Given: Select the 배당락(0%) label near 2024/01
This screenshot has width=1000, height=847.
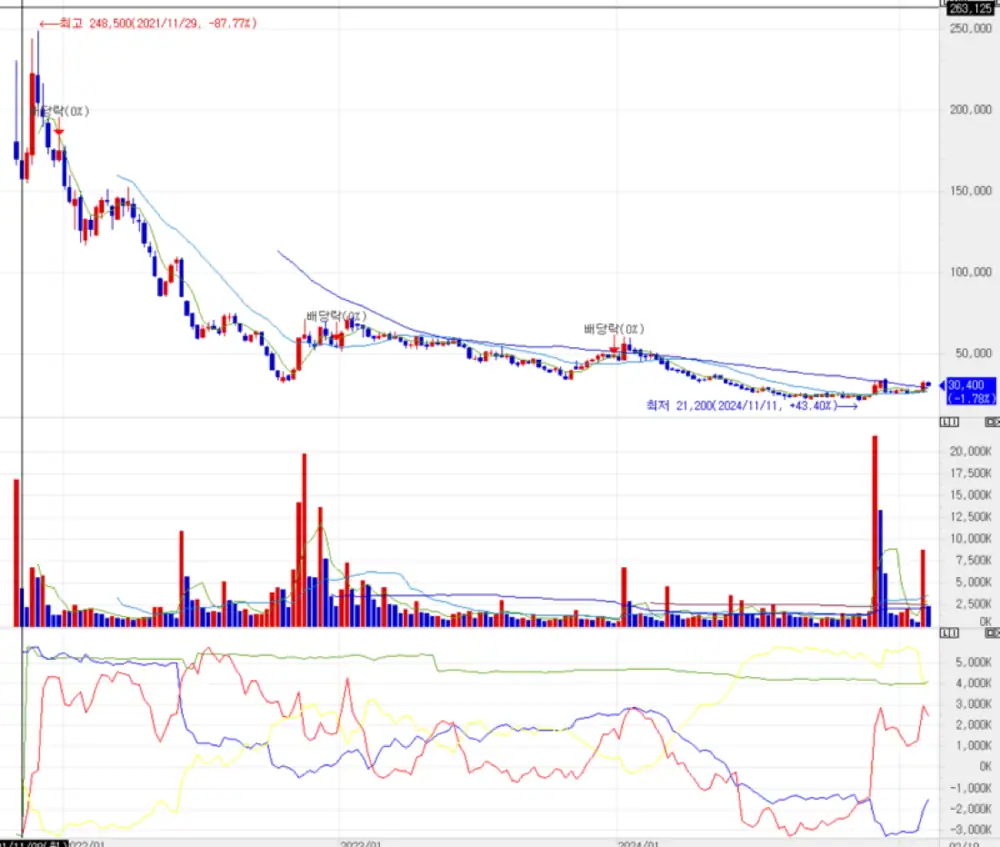Looking at the screenshot, I should (x=614, y=329).
